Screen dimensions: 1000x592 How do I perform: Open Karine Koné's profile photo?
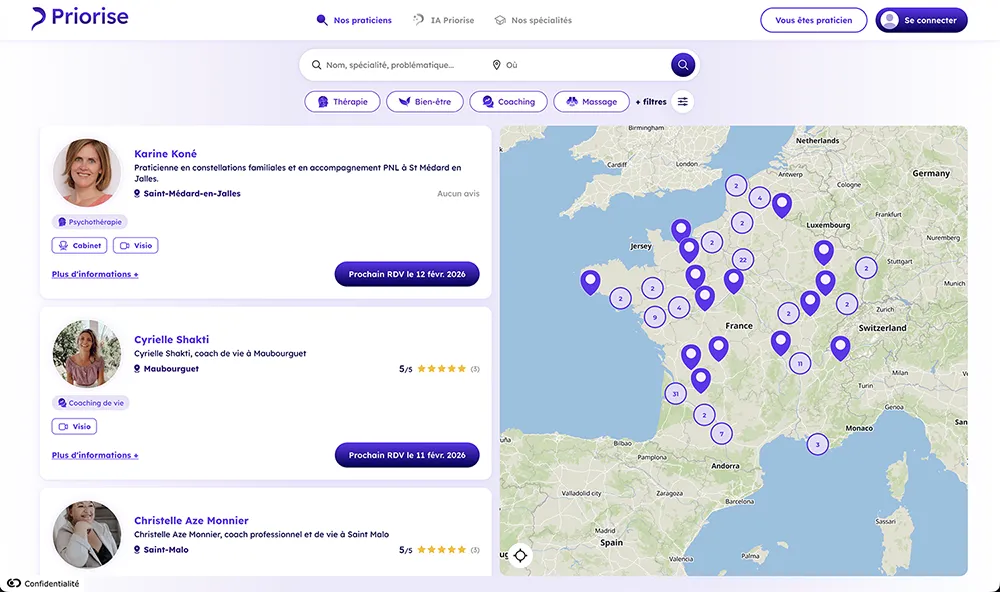coord(87,172)
